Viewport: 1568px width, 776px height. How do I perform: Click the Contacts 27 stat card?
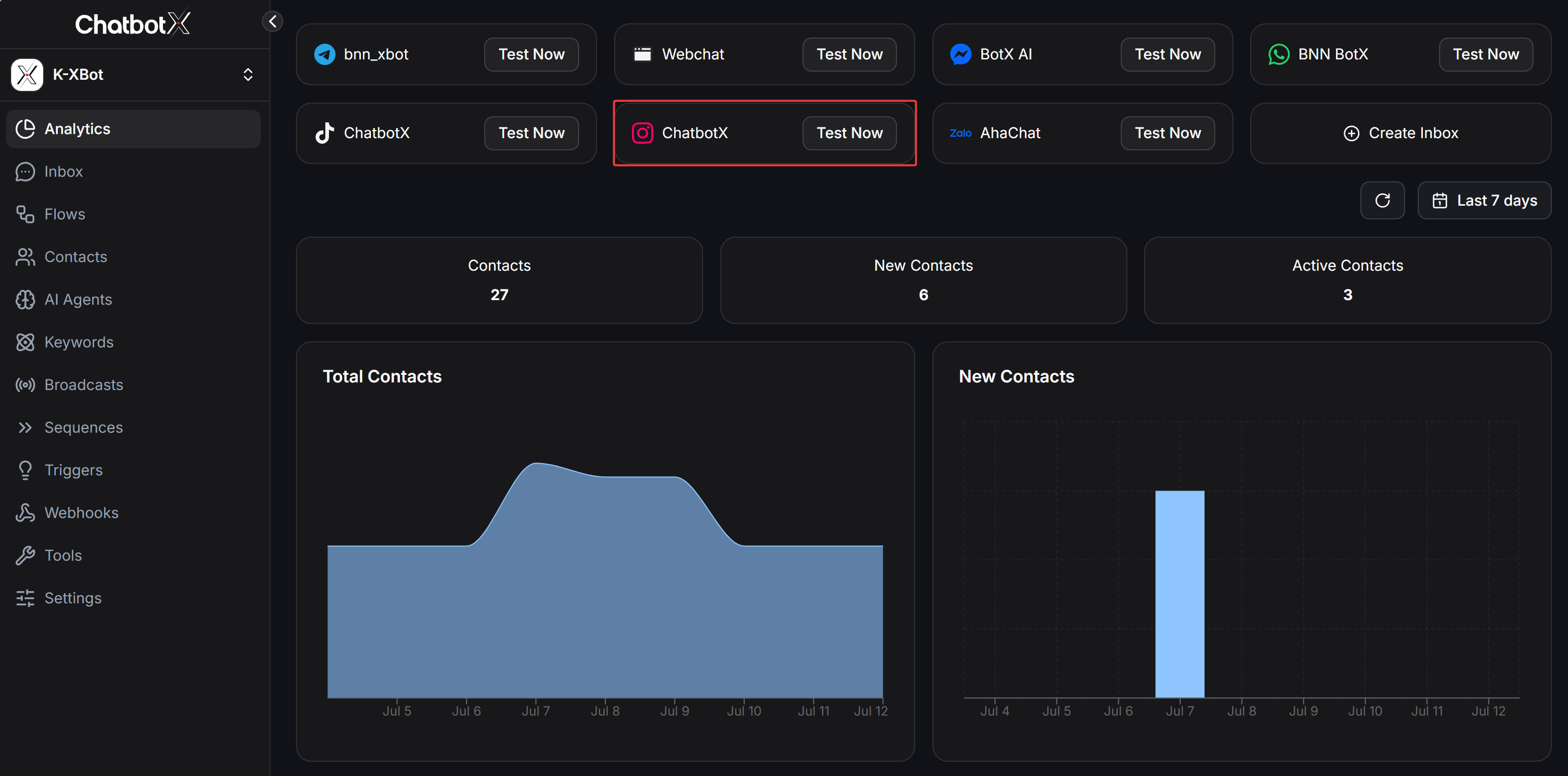(499, 280)
